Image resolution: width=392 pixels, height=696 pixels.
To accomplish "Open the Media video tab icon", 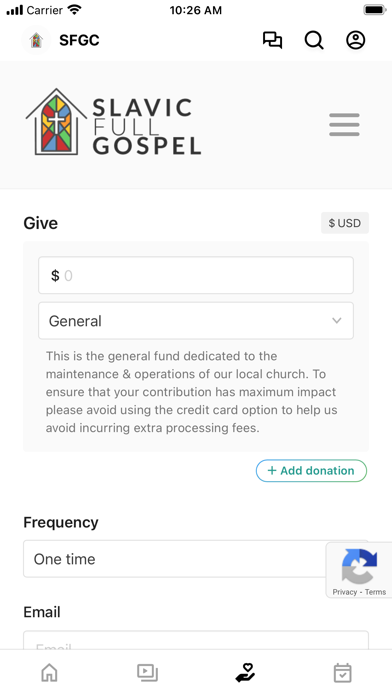I will coord(147,673).
